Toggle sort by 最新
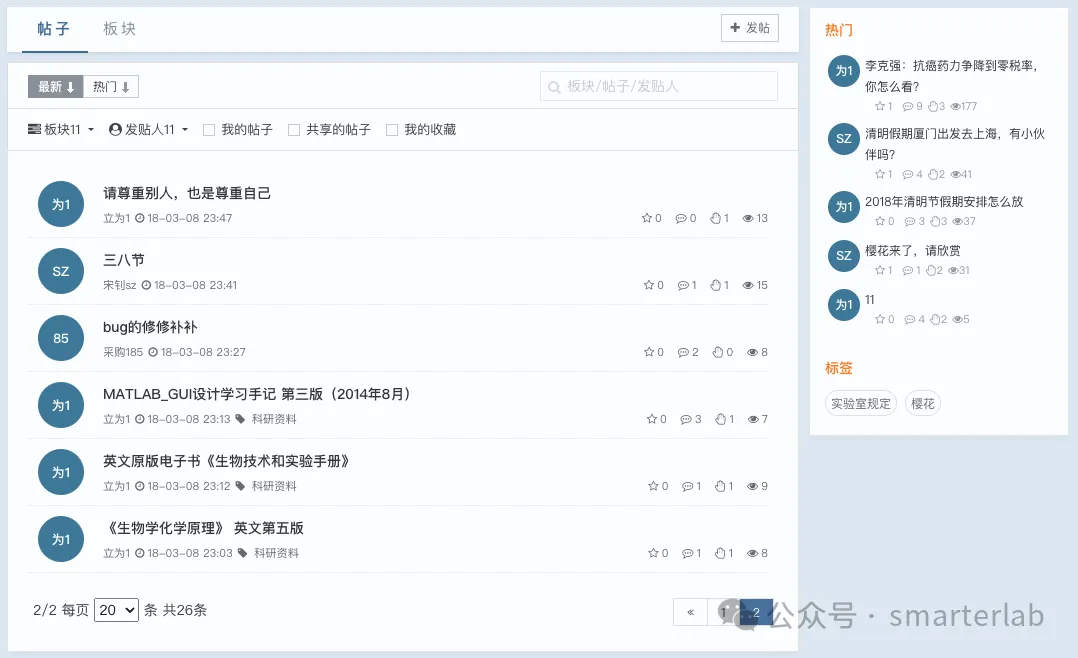 (56, 87)
